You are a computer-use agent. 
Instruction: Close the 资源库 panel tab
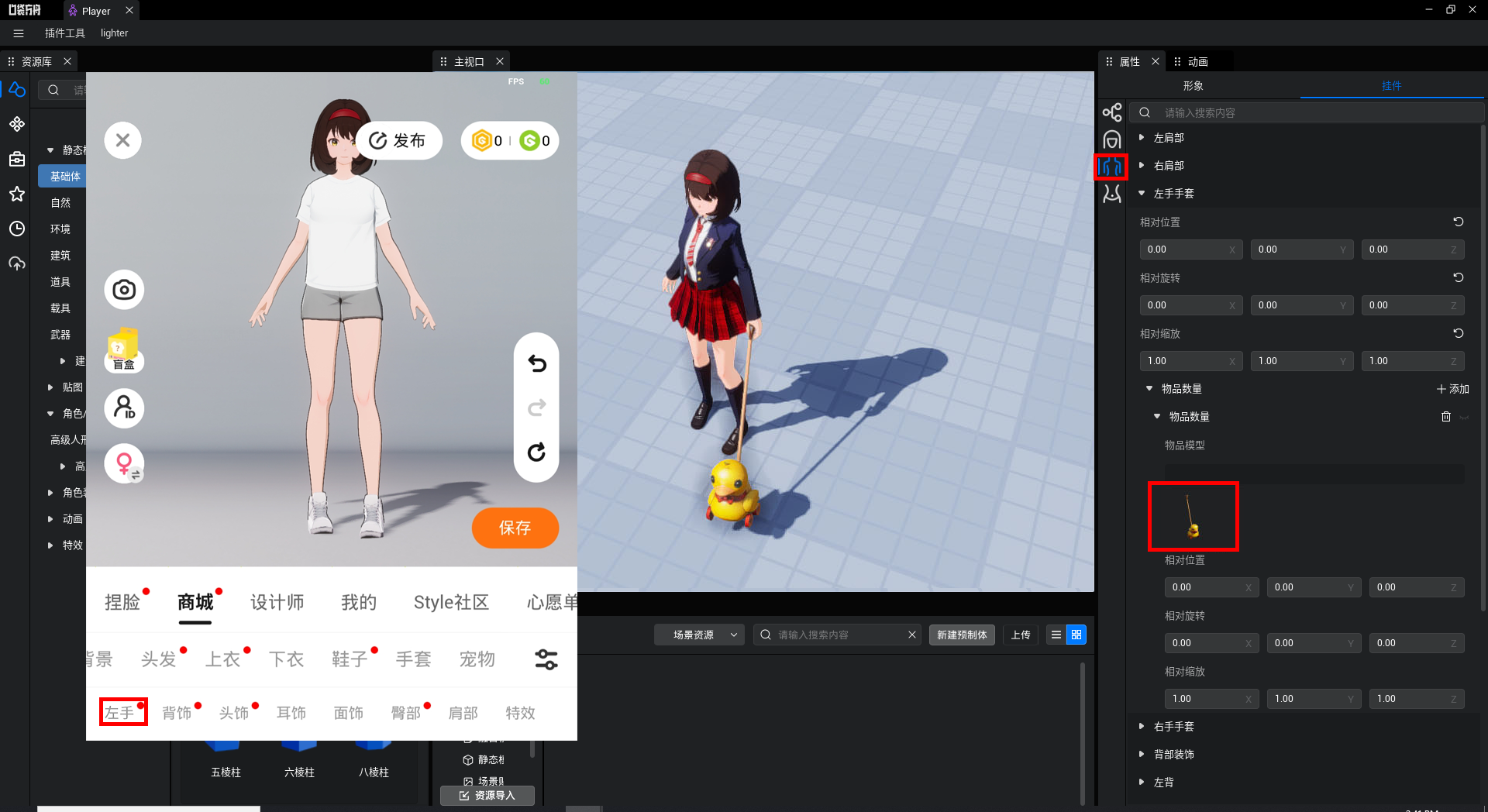(67, 61)
